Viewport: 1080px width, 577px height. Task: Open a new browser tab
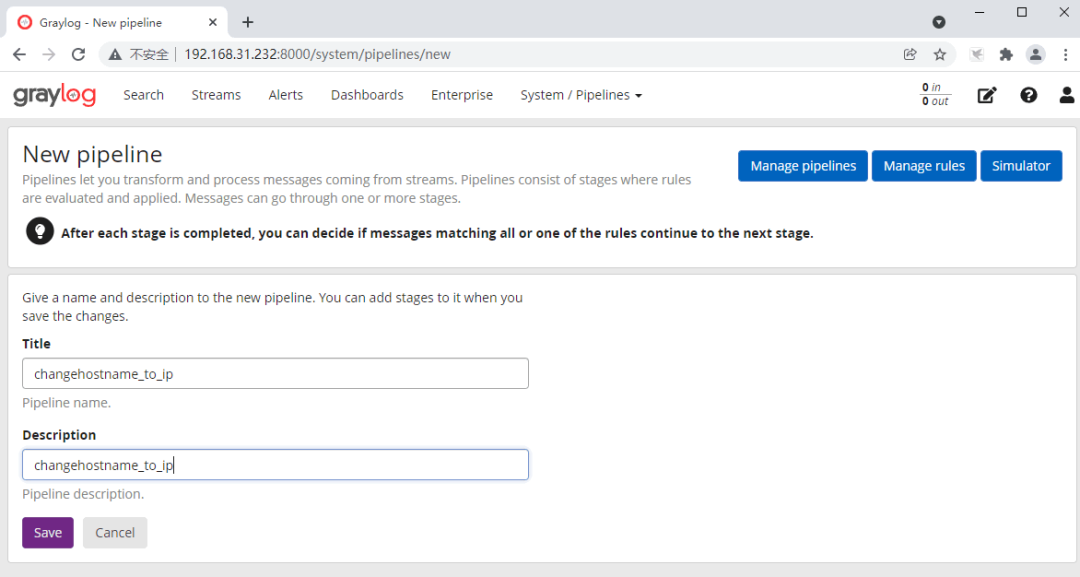pyautogui.click(x=248, y=22)
